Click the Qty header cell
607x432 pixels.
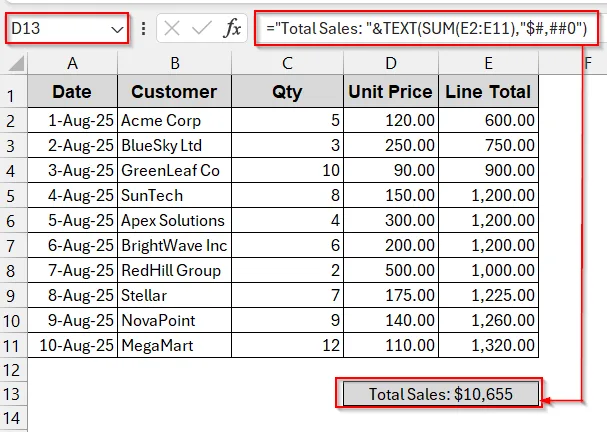[x=287, y=91]
